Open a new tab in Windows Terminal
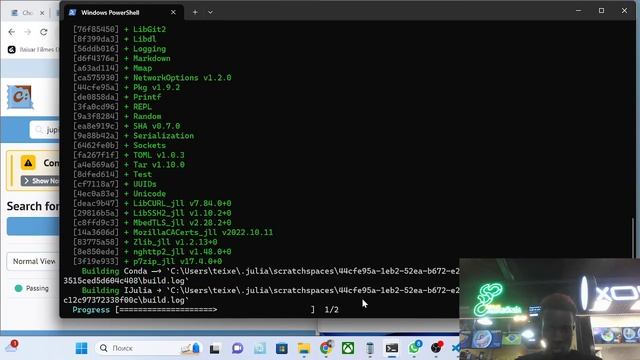 pos(195,12)
